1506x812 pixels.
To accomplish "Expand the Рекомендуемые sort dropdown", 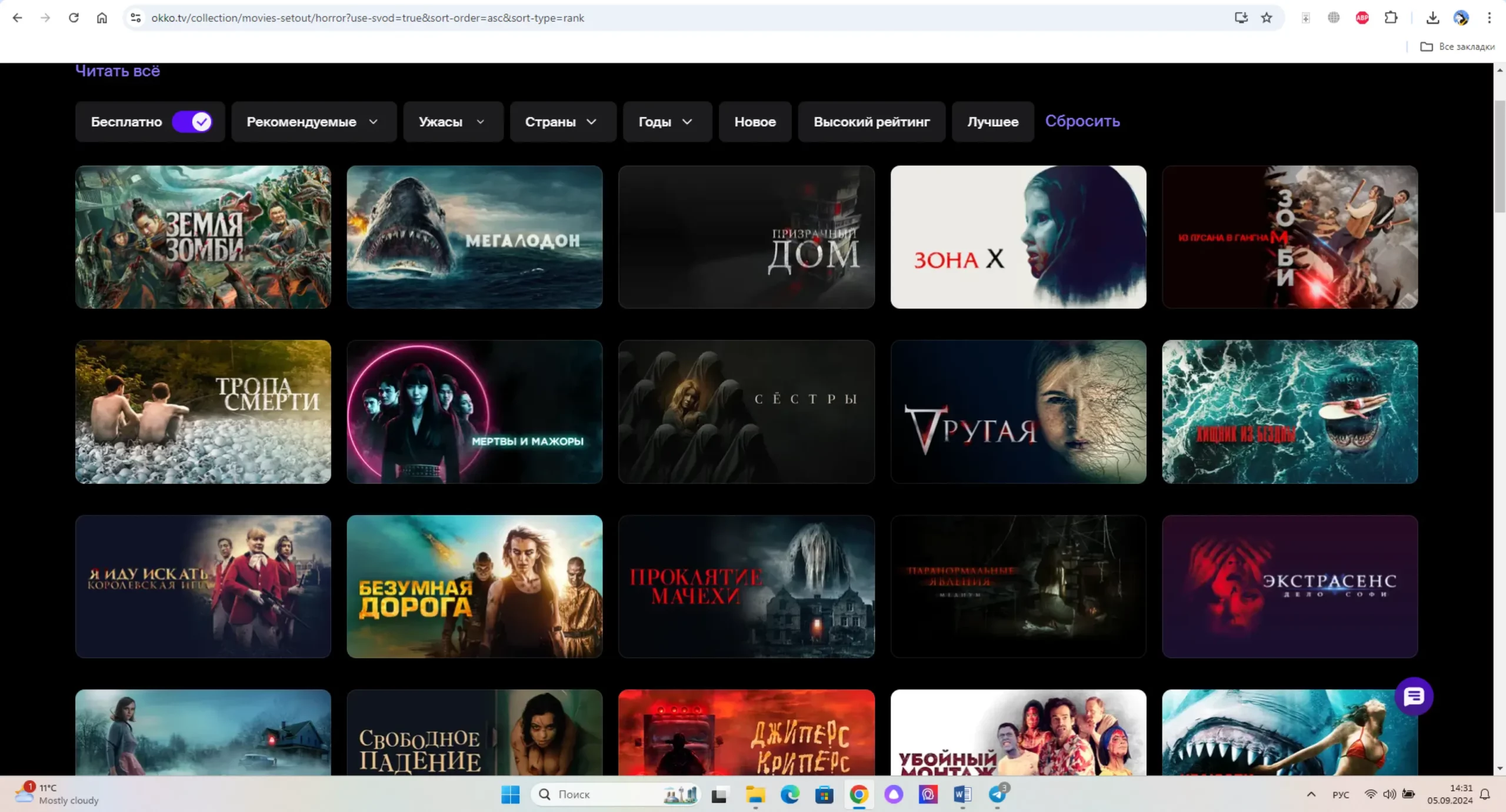I will [x=313, y=122].
